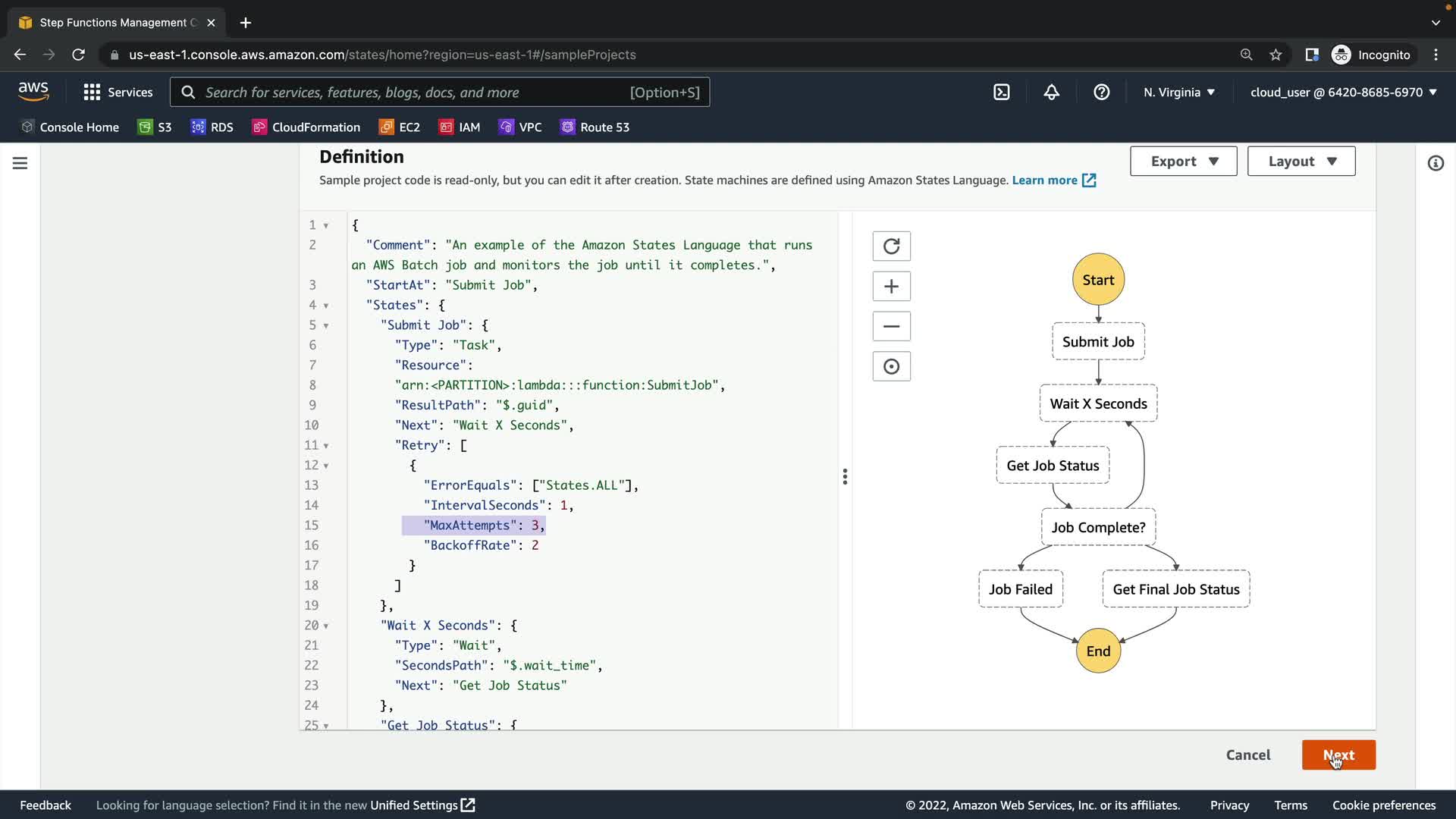1456x819 pixels.
Task: Click the graph refresh icon
Action: pyautogui.click(x=891, y=246)
